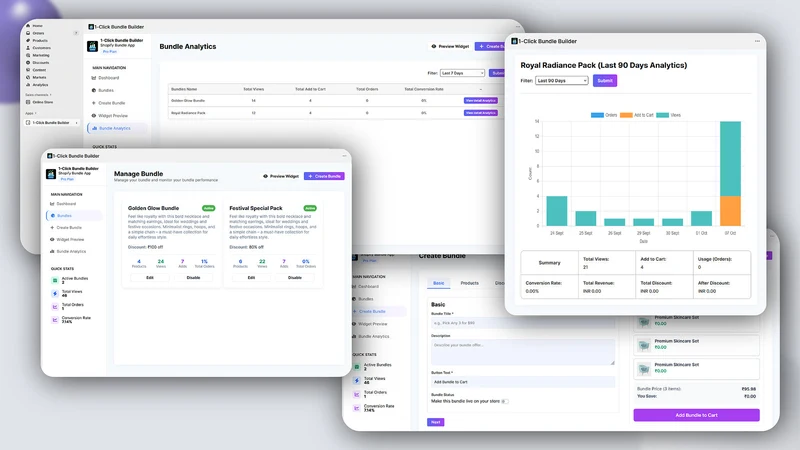Screen dimensions: 800x450
Task: Open more options in Royal Radiance Pack window
Action: tap(757, 41)
